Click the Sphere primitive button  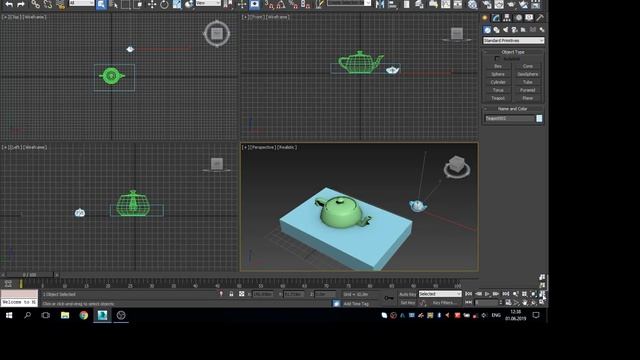[x=498, y=74]
